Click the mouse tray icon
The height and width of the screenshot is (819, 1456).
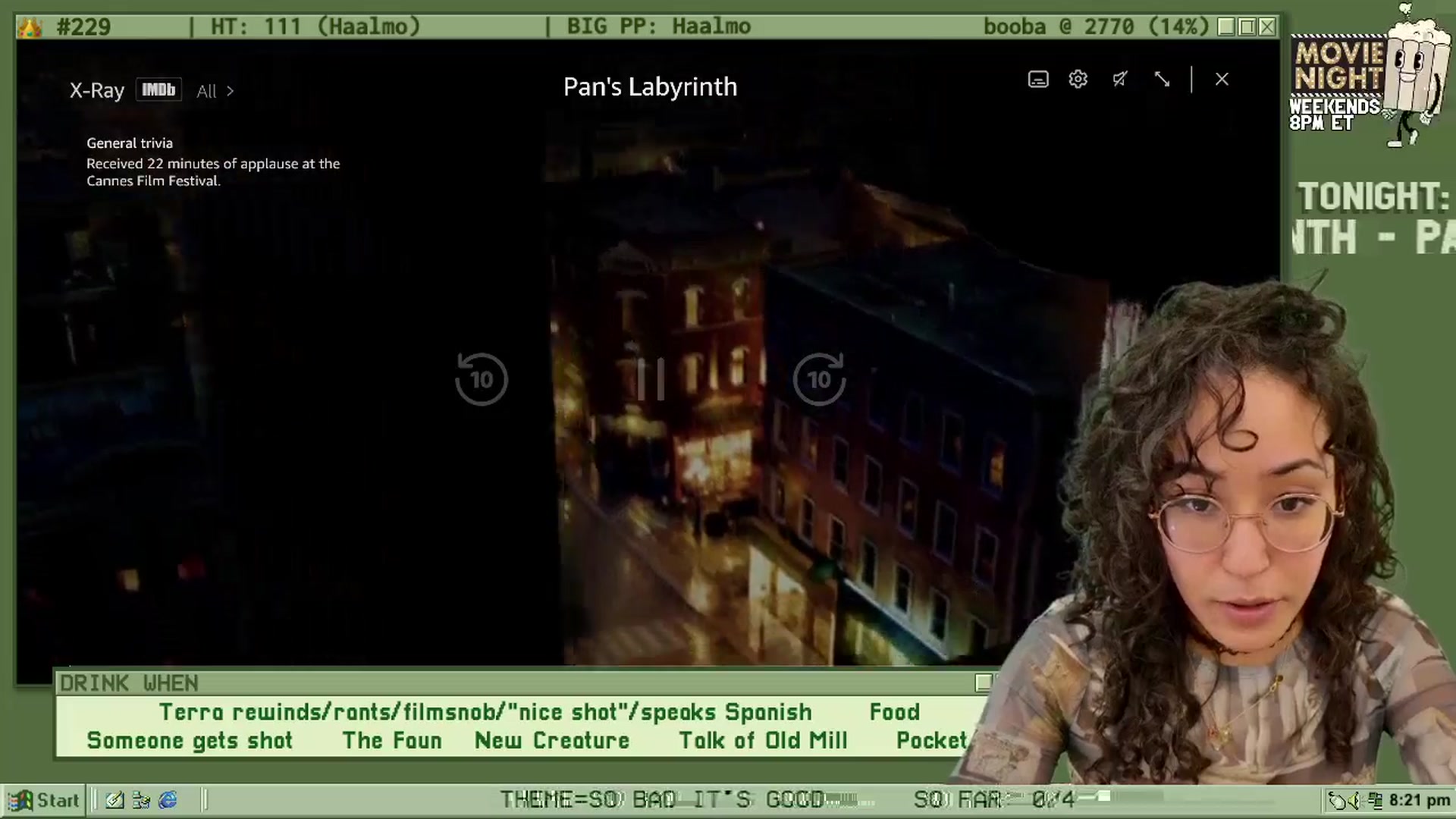[x=1336, y=801]
